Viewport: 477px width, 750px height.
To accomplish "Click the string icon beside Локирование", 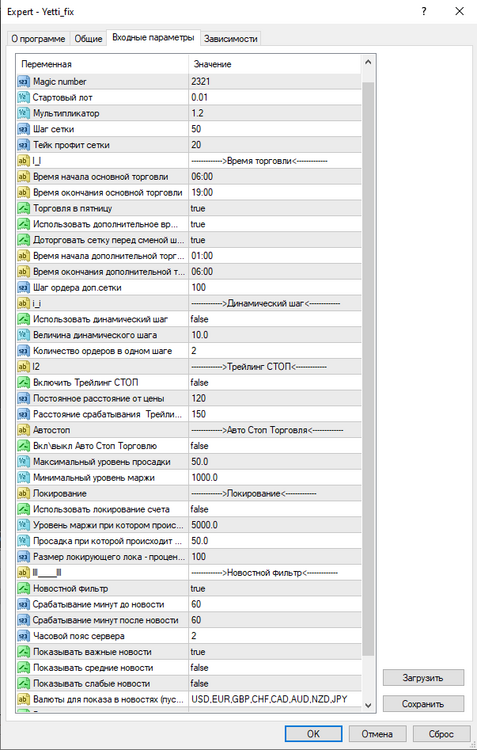I will (23, 494).
